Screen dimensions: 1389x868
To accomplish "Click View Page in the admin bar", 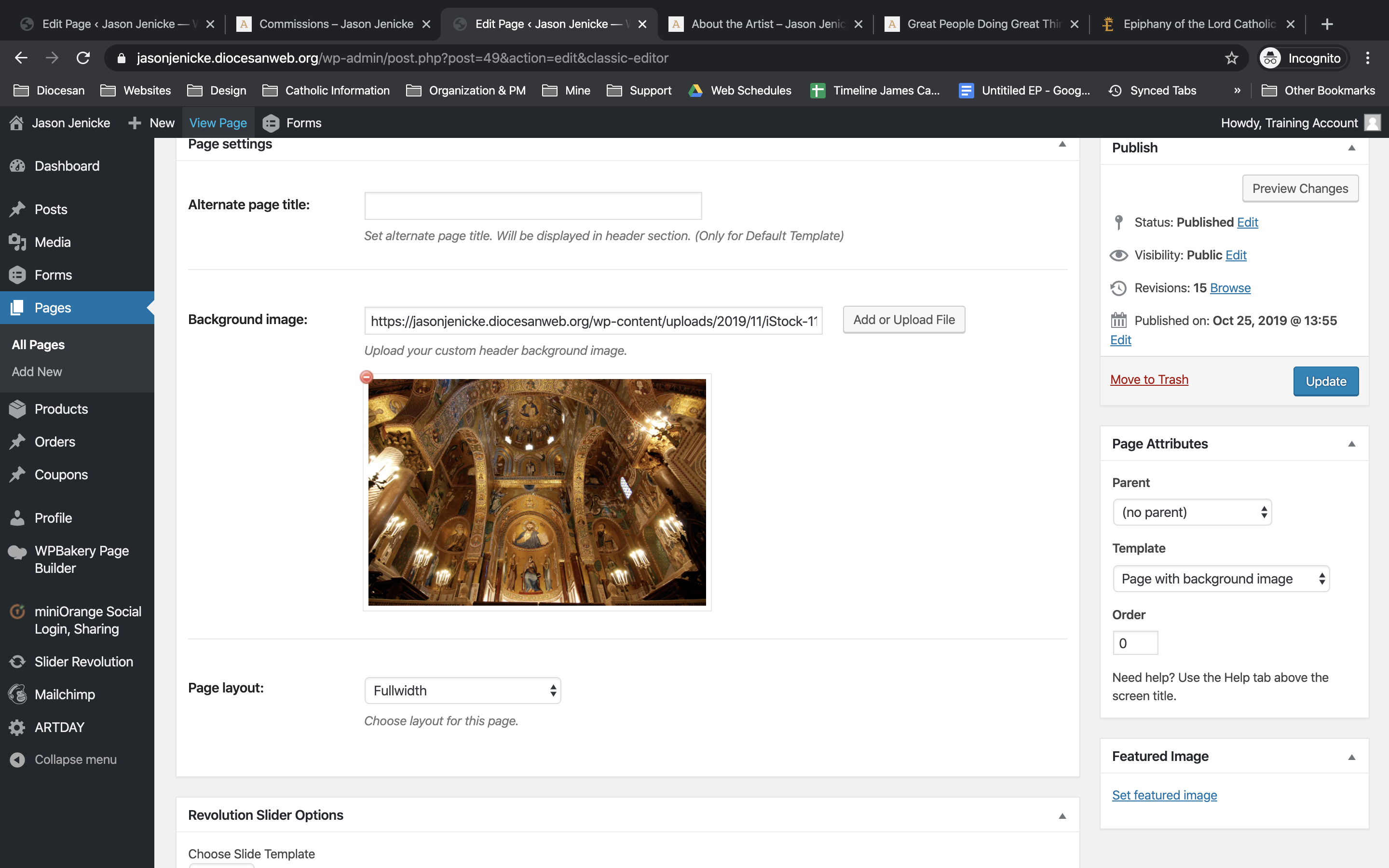I will click(218, 123).
